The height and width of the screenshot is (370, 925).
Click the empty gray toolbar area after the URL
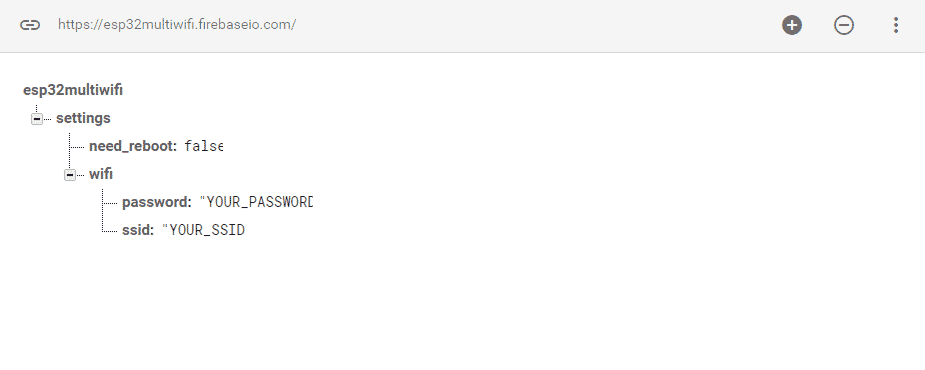(531, 25)
